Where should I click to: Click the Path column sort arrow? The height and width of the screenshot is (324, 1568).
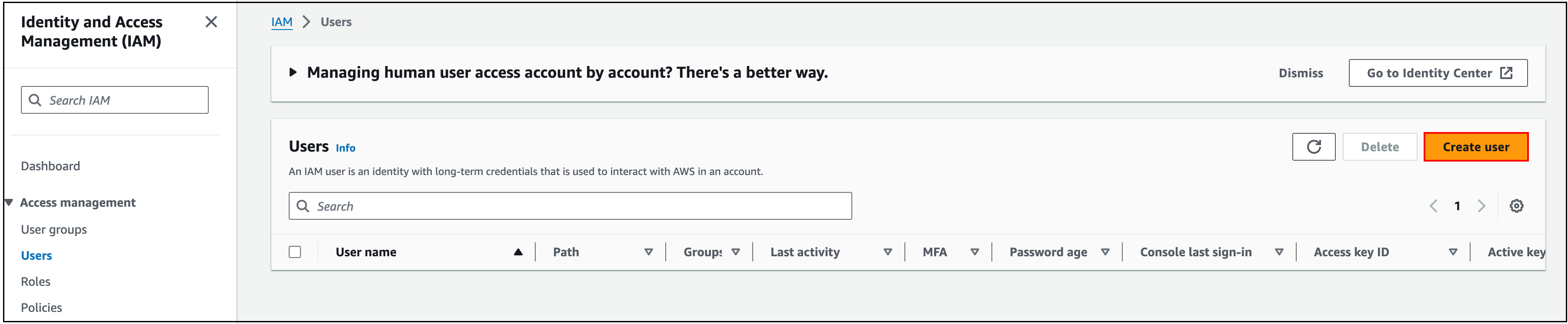tap(648, 252)
